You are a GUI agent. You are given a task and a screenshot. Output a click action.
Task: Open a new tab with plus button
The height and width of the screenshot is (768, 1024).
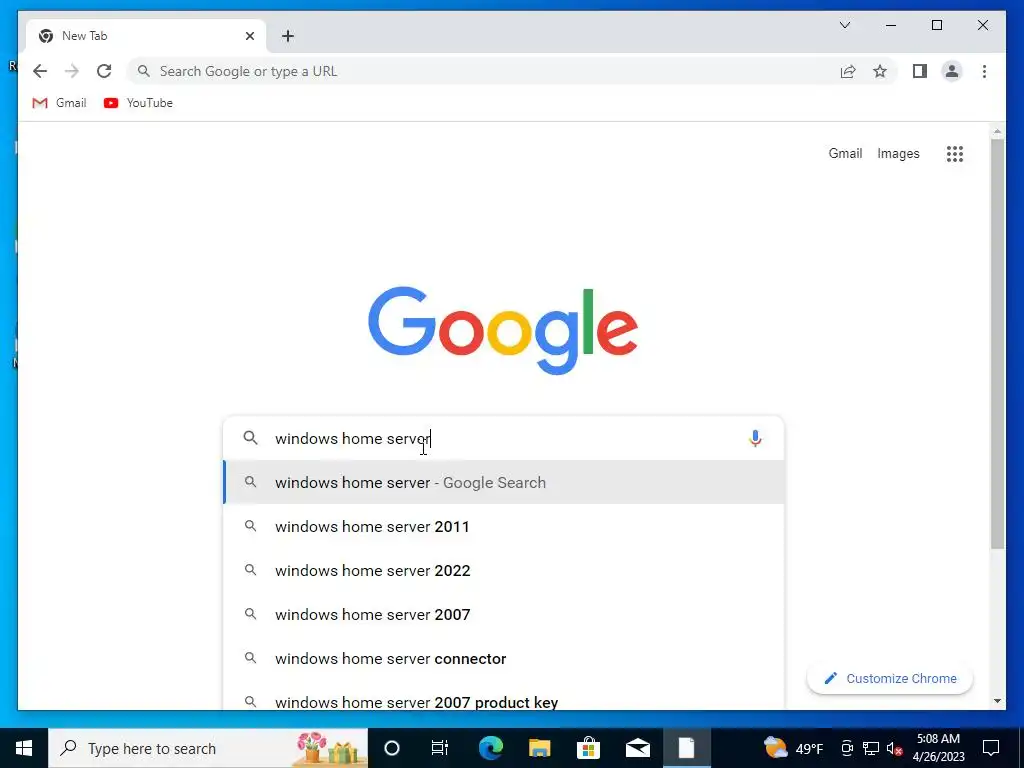pos(288,36)
